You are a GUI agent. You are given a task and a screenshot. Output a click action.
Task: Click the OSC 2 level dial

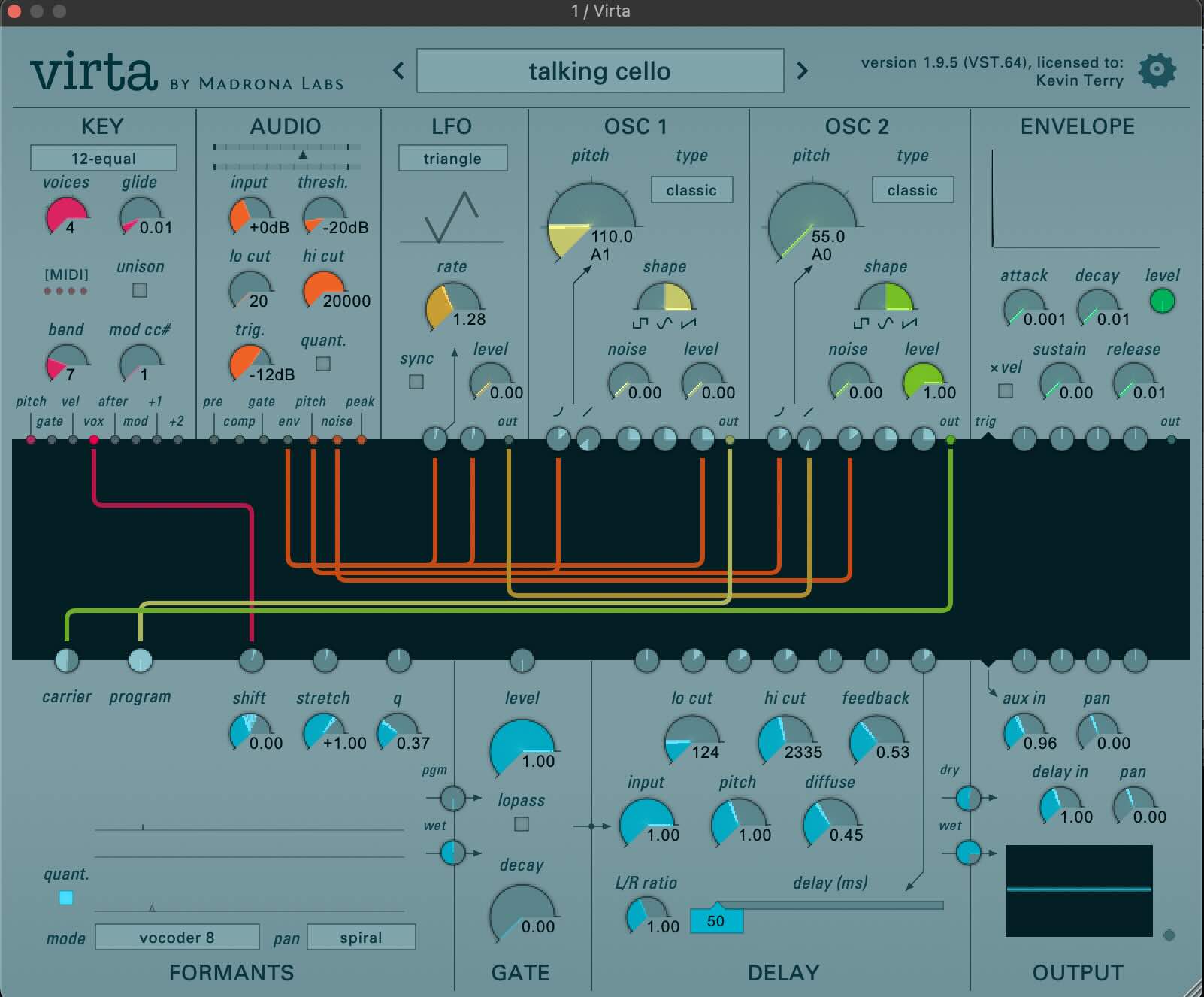[x=923, y=382]
